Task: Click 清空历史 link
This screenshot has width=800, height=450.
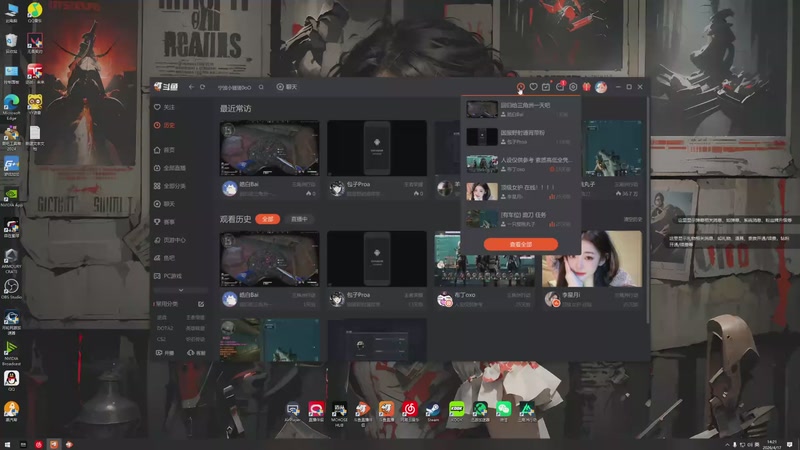Action: (633, 219)
